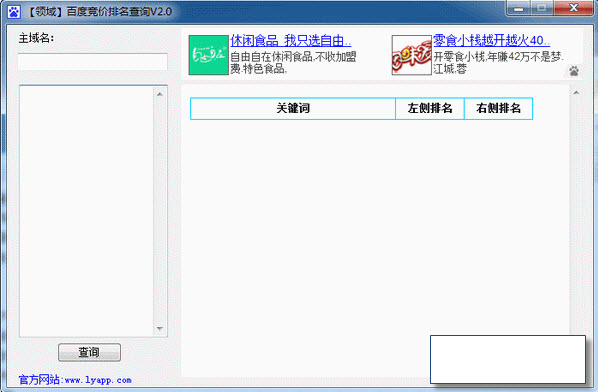Image resolution: width=598 pixels, height=392 pixels.
Task: Click inside the keyword list text area
Action: pos(87,211)
